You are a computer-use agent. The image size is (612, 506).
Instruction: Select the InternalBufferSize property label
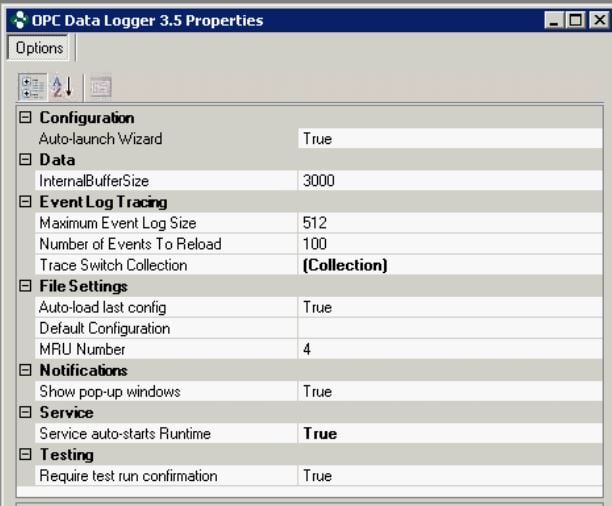pos(94,181)
